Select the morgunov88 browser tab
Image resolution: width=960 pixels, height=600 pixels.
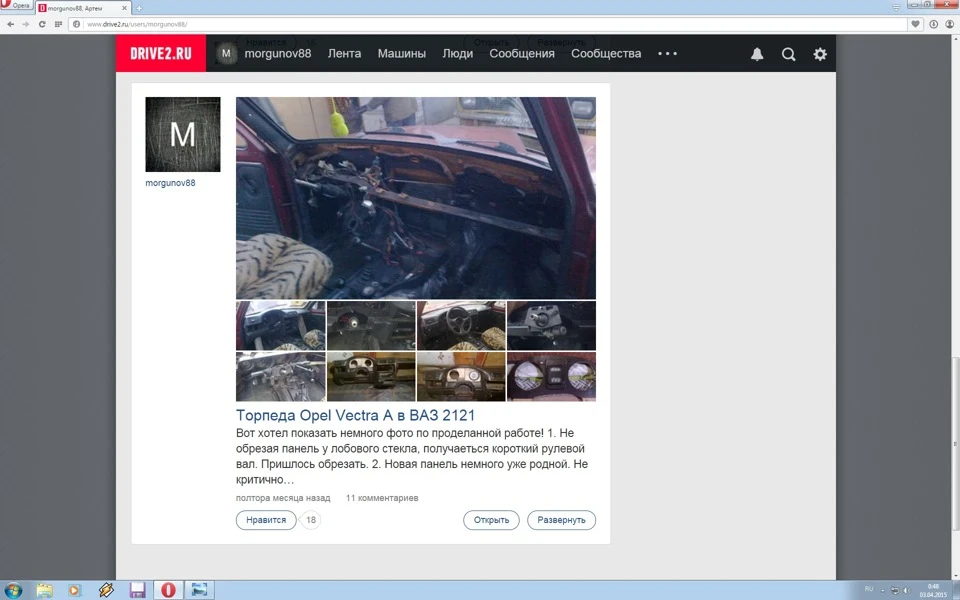pyautogui.click(x=83, y=9)
